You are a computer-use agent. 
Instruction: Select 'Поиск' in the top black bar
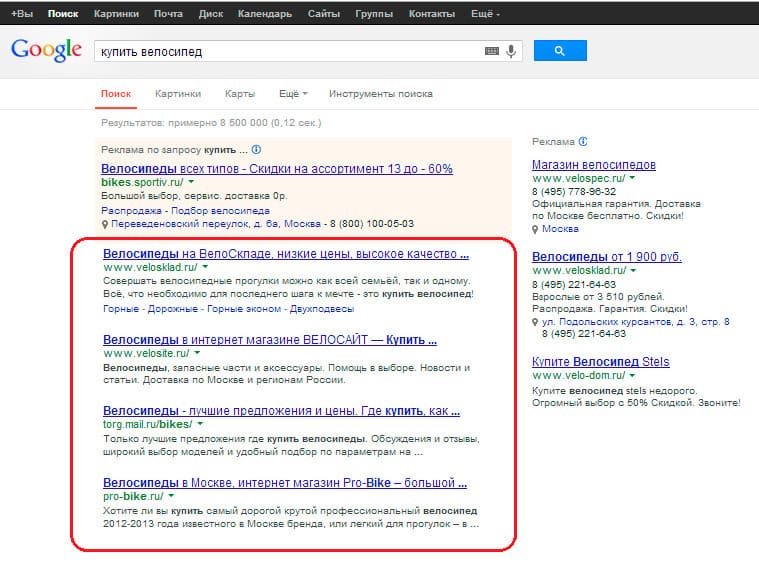coord(63,14)
